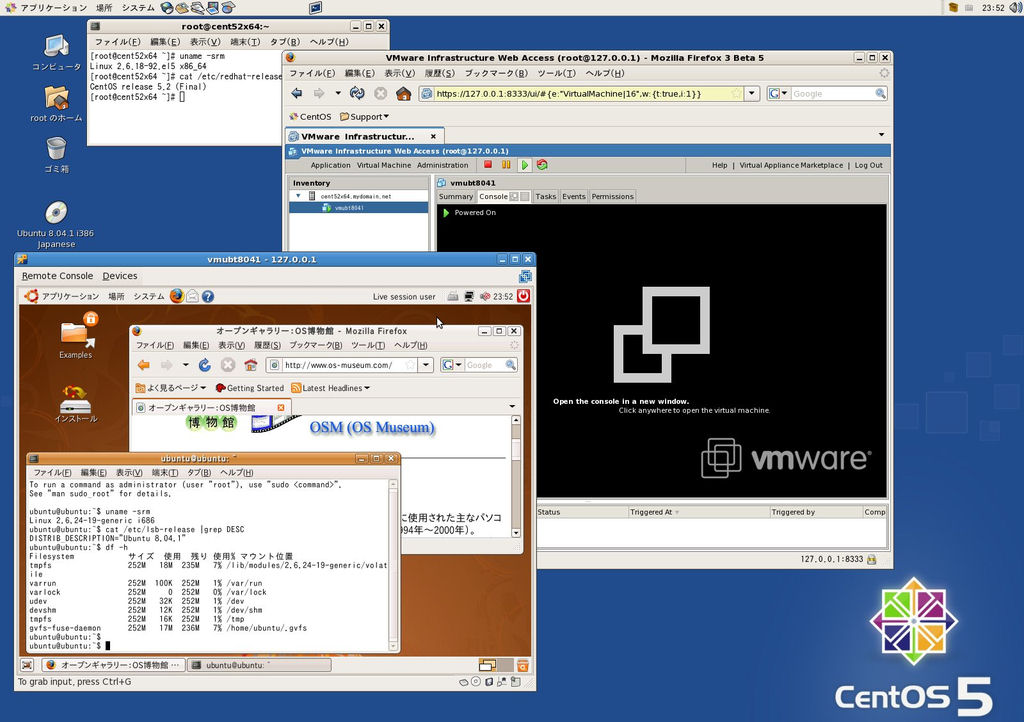Click the home icon in the Ubuntu Firefox
This screenshot has height=722, width=1024.
pos(250,365)
